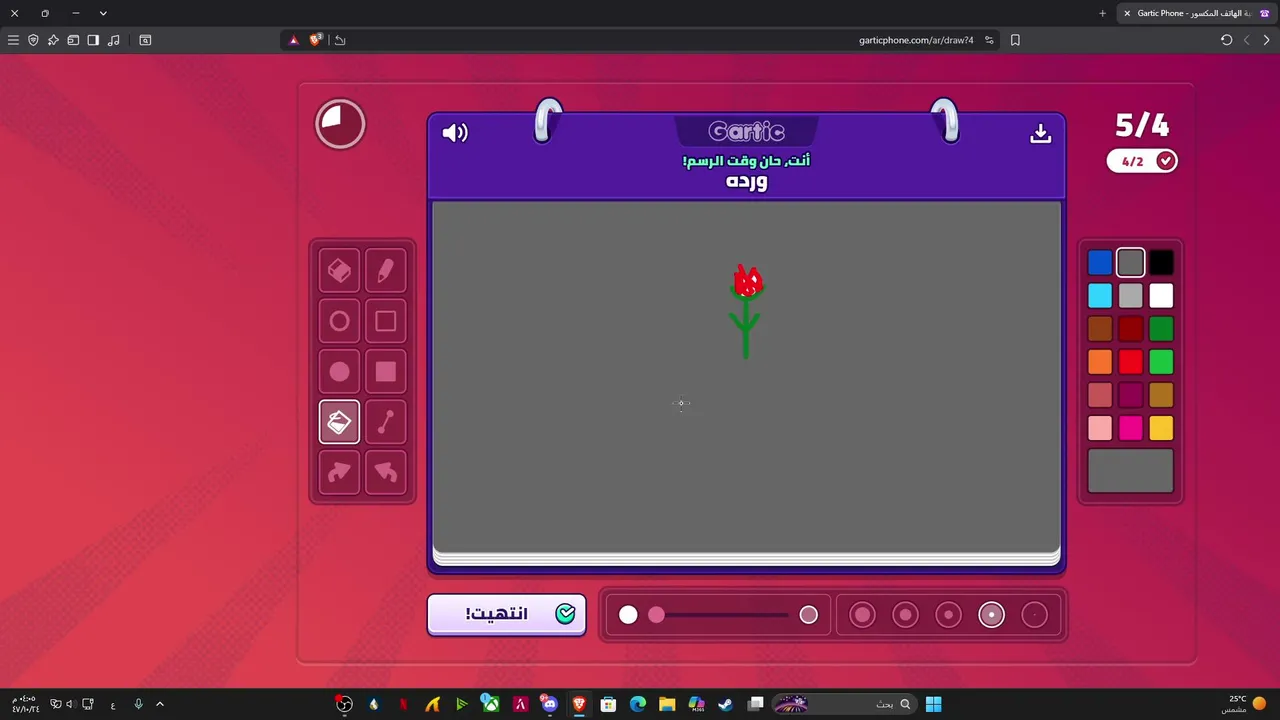Viewport: 1280px width, 720px height.
Task: Select the pencil drawing tool
Action: (386, 271)
